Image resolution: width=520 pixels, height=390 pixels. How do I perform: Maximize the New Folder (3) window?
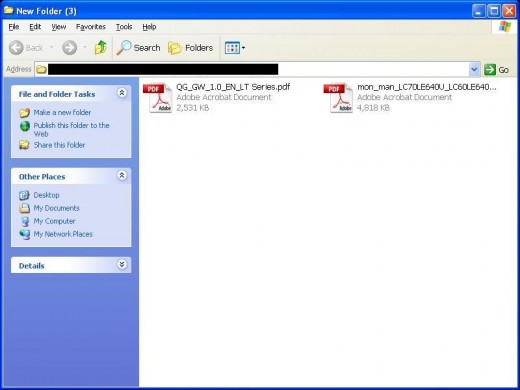494,11
